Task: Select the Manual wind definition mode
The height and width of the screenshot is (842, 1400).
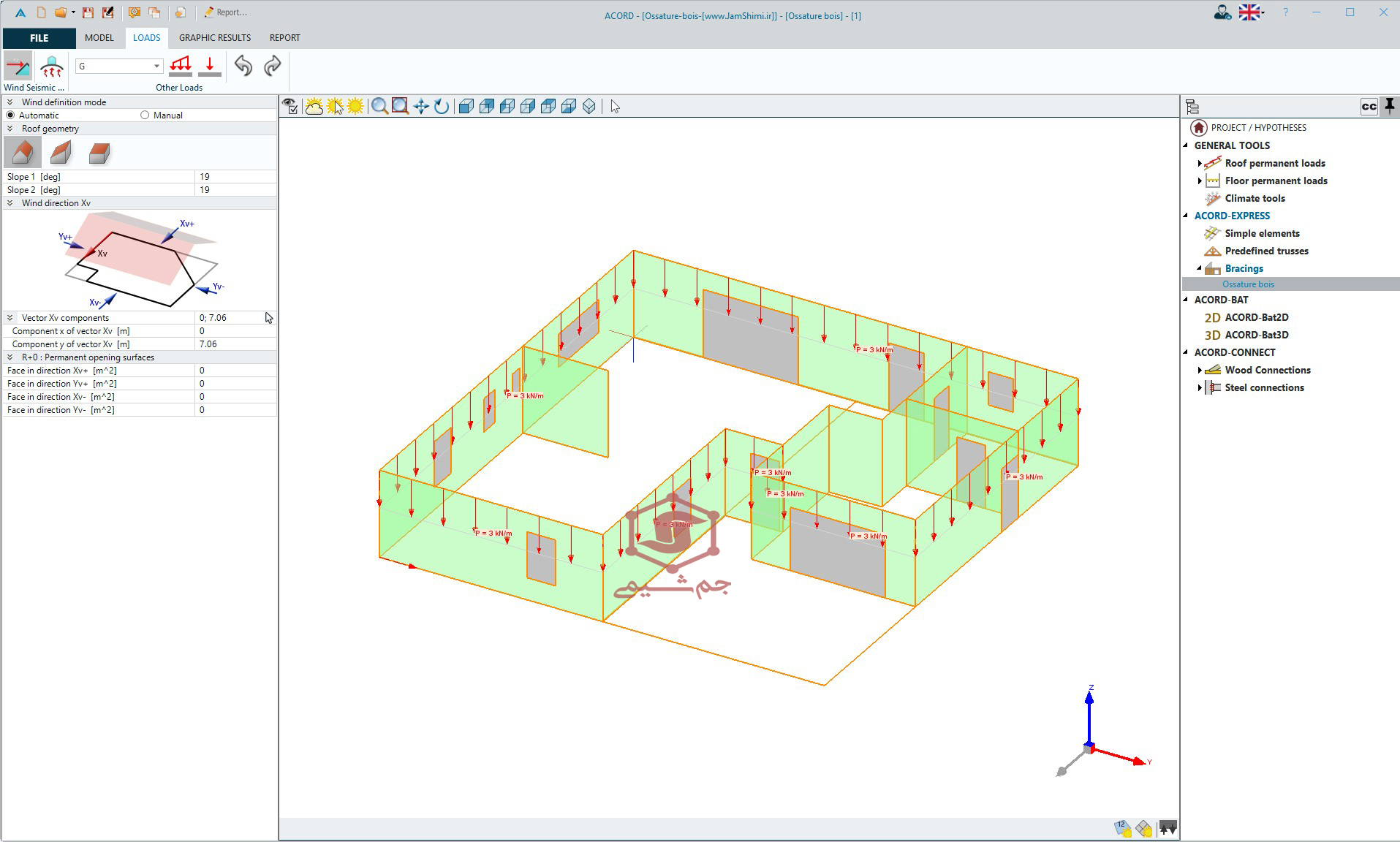Action: (x=145, y=115)
